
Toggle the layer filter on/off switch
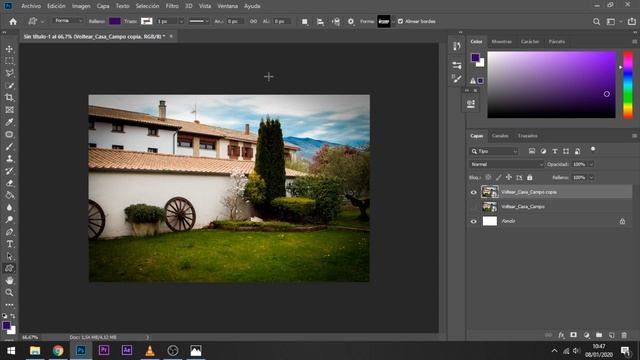tap(593, 150)
